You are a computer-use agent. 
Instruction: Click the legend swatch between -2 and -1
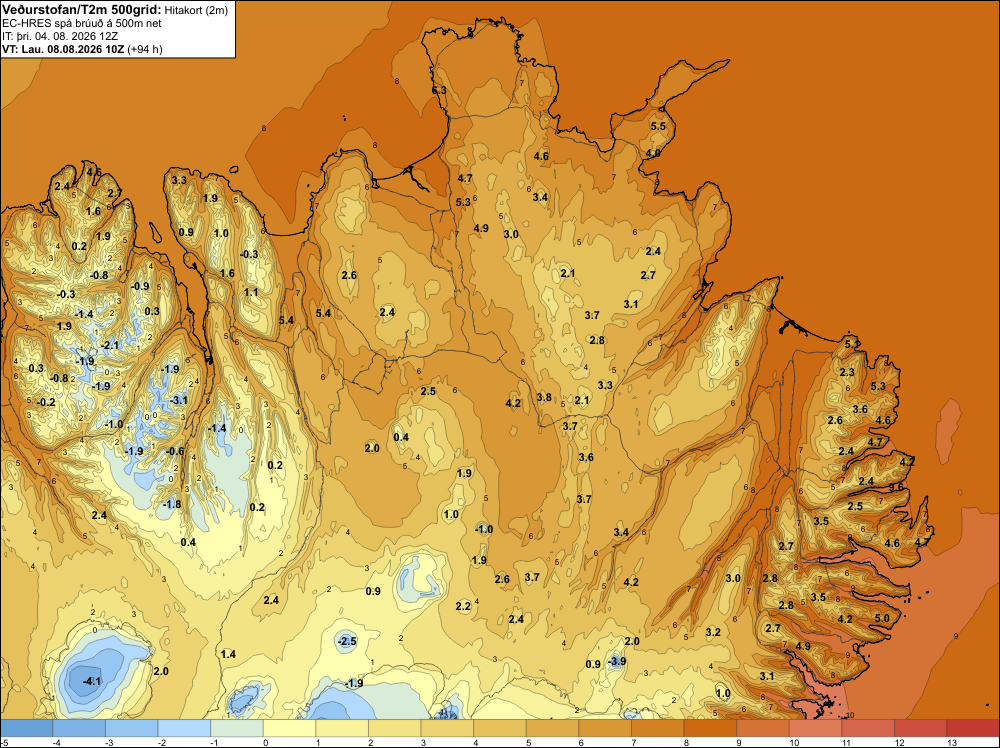pyautogui.click(x=184, y=728)
